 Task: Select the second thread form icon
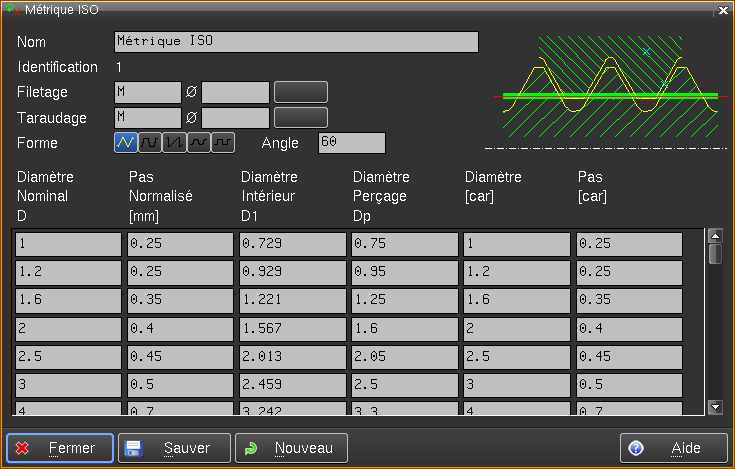[x=150, y=143]
